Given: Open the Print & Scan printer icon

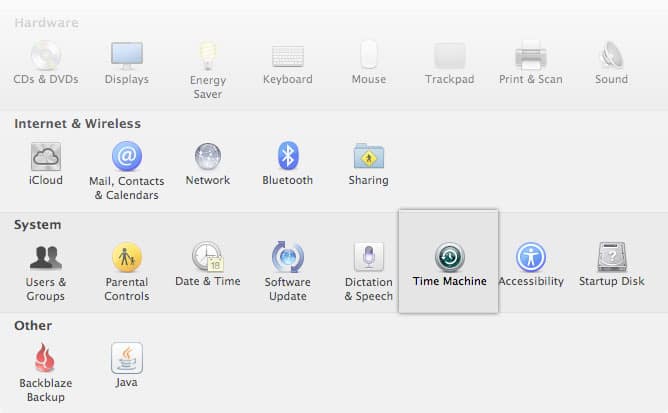Looking at the screenshot, I should click(530, 55).
